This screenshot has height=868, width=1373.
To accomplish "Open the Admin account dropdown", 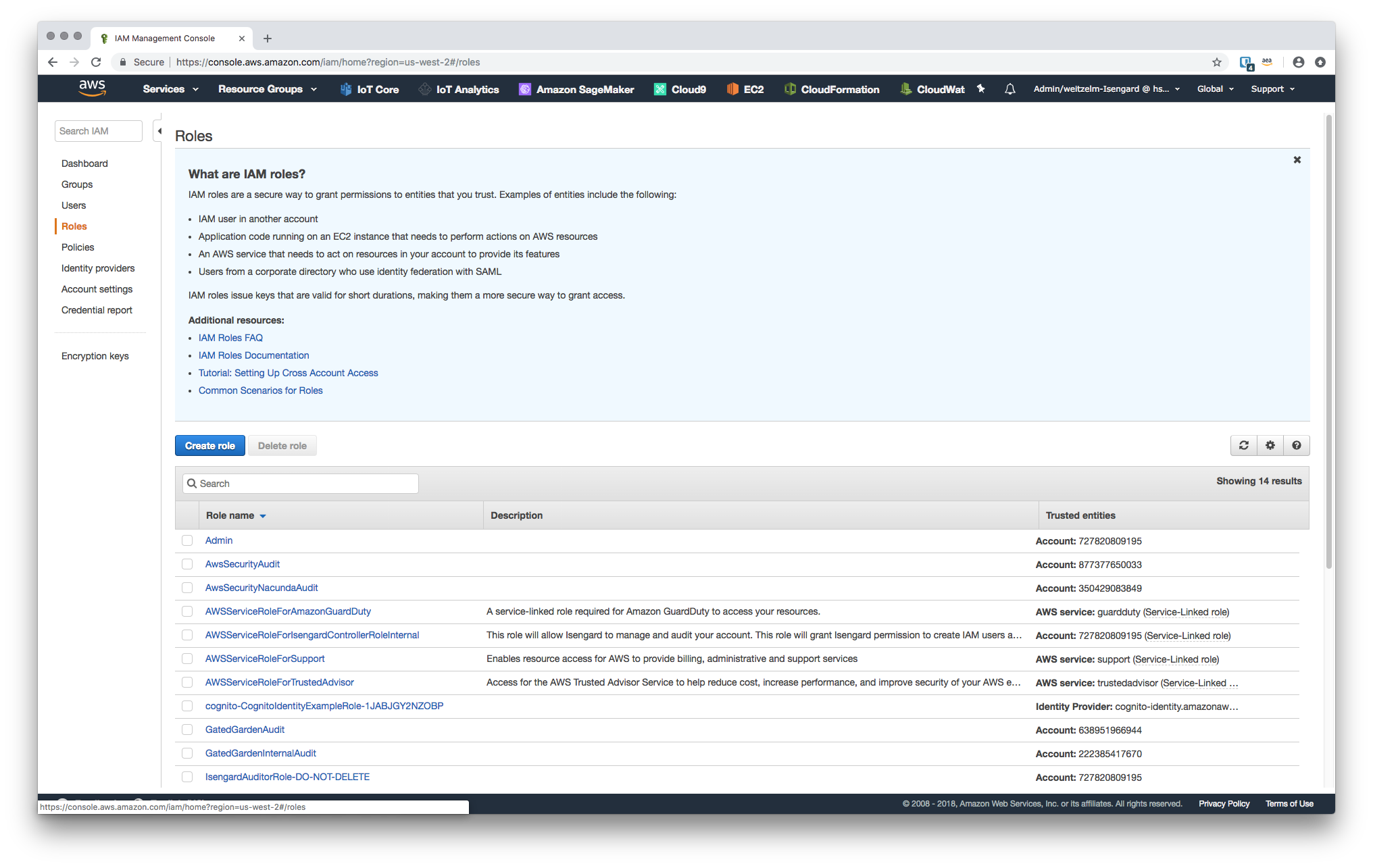I will (1106, 89).
